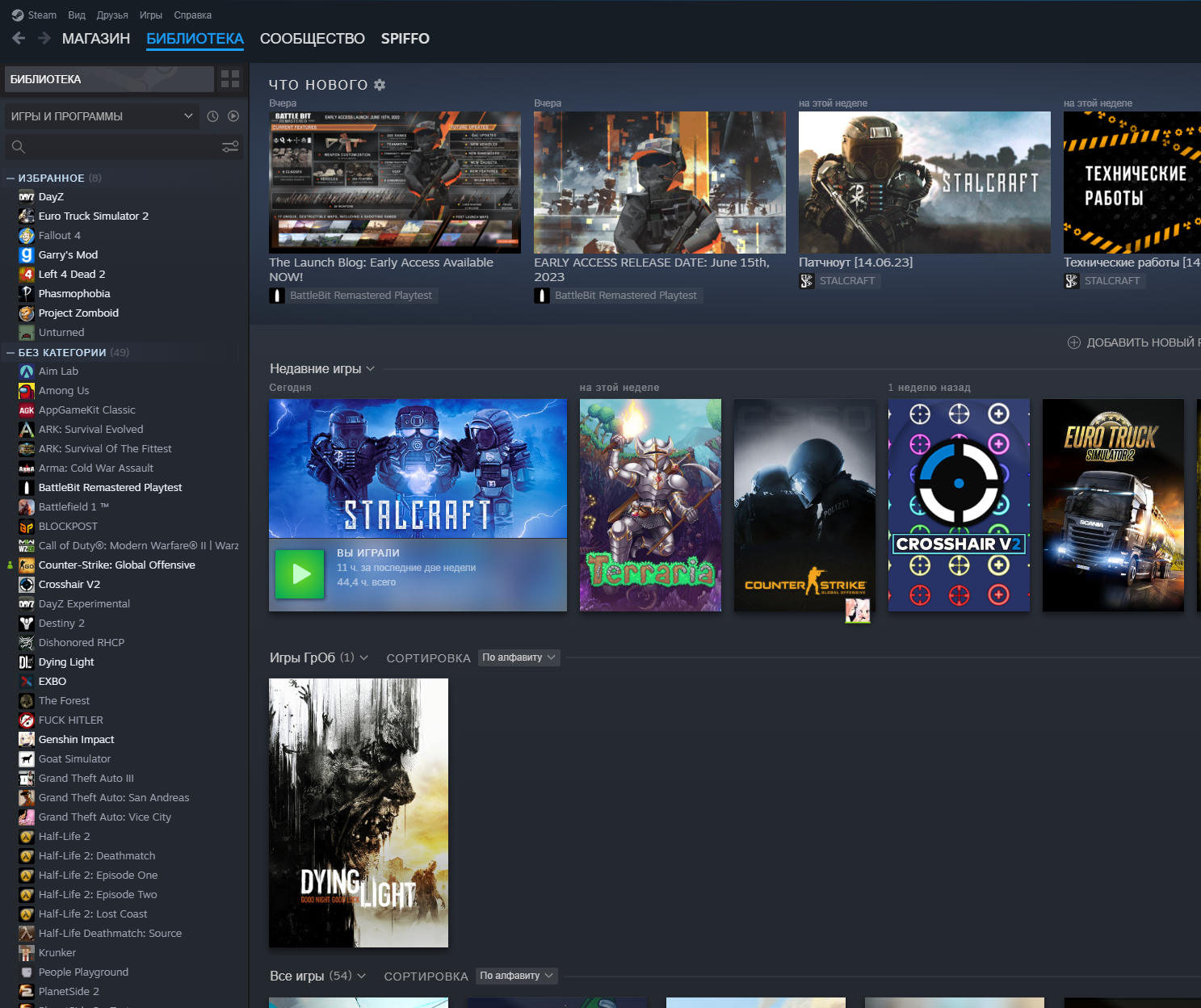Open What's New settings gear
Screen dimensions: 1201x1008
tap(380, 85)
